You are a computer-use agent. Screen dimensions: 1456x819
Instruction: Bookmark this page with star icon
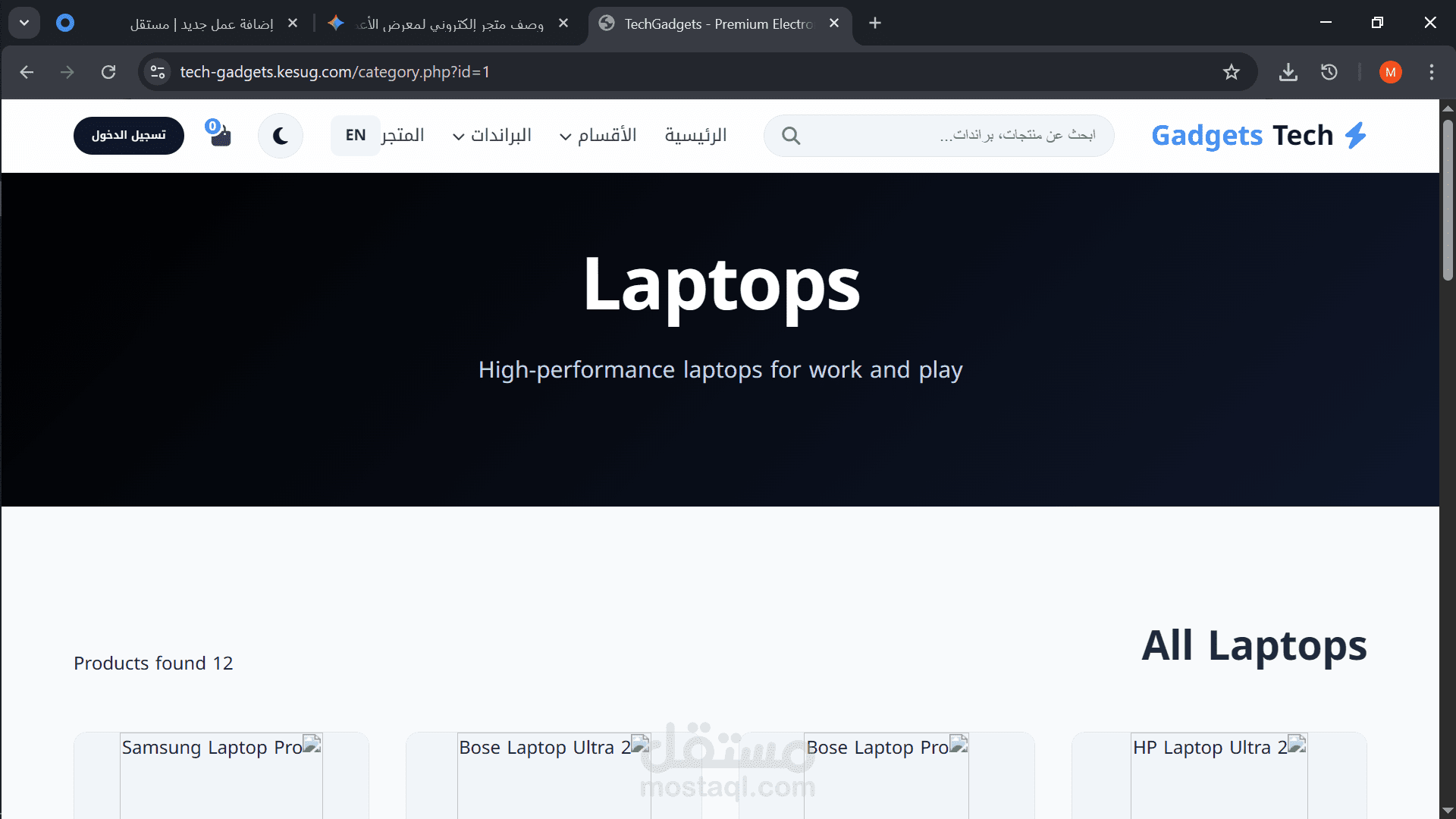(1231, 72)
